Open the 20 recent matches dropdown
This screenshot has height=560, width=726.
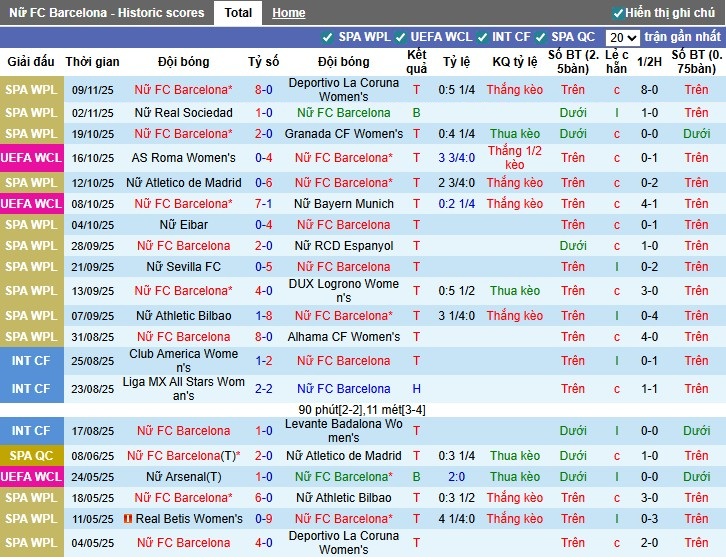[622, 37]
